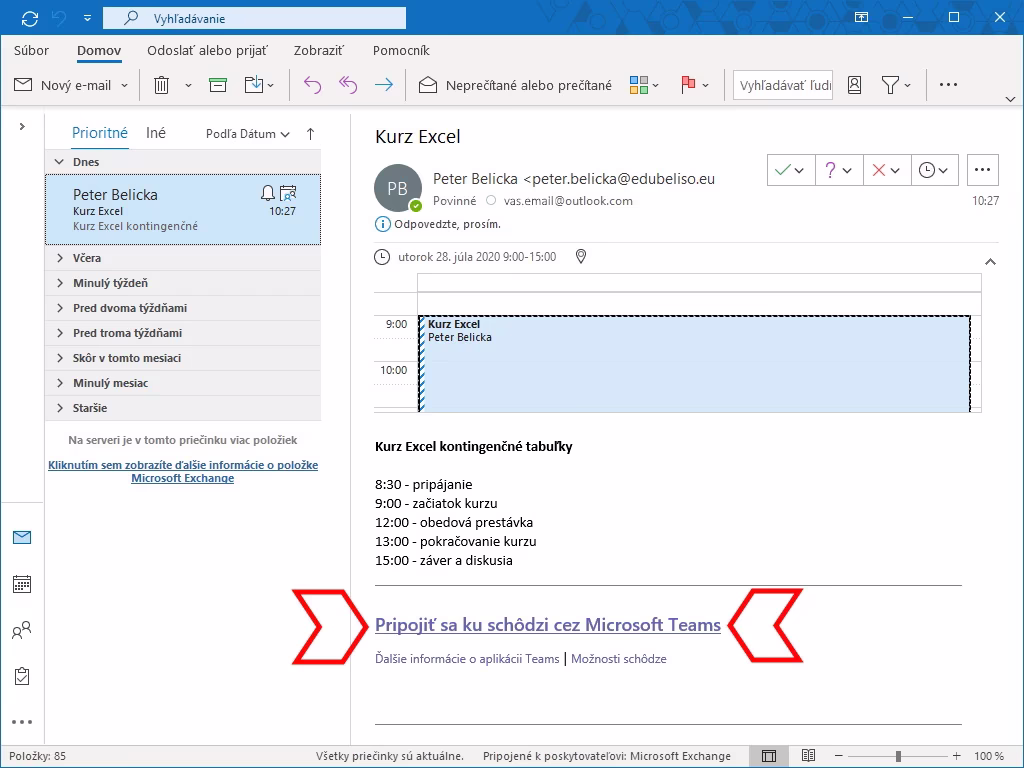Open Tasks view in navigation bar
Viewport: 1024px width, 768px height.
[22, 676]
